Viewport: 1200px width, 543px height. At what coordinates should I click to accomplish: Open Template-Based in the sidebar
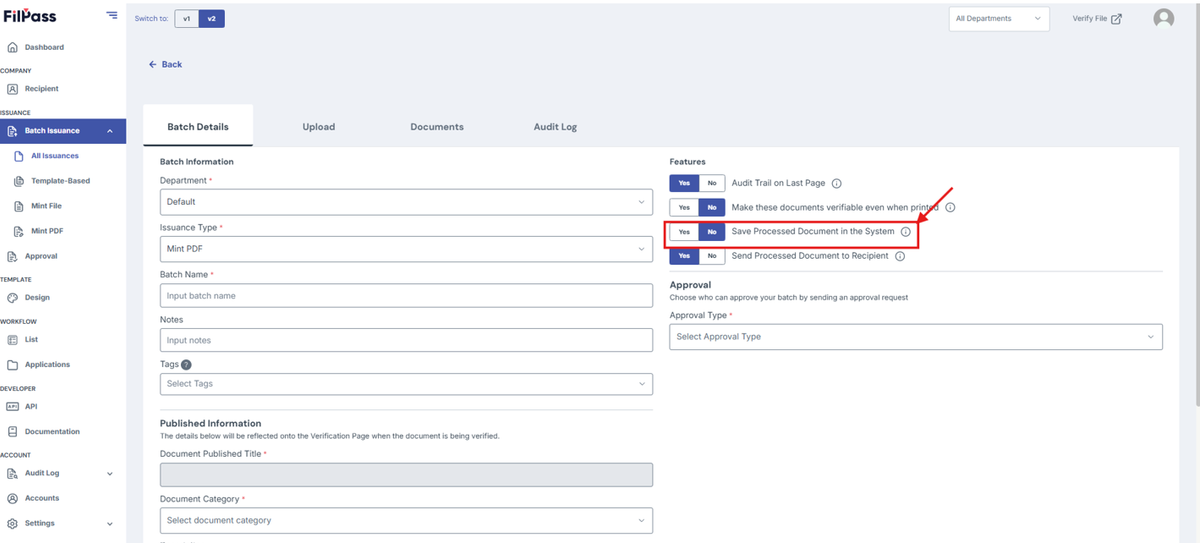coord(61,181)
